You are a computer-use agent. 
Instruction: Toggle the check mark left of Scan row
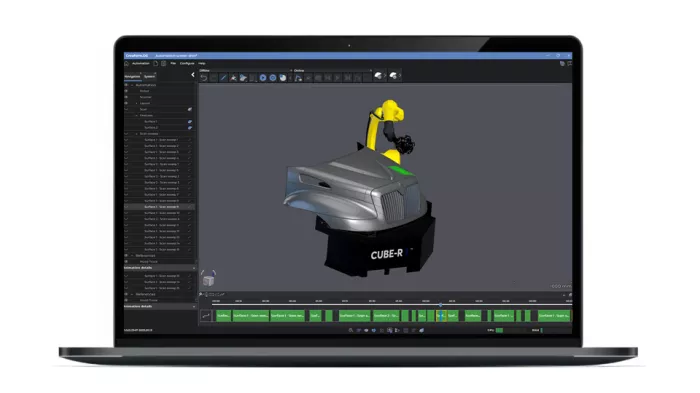click(x=126, y=109)
